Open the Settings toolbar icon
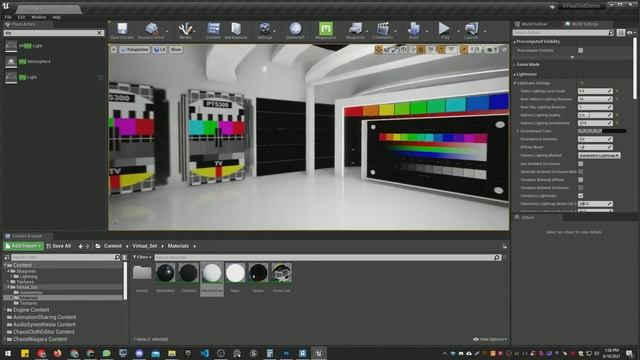640x360 pixels. tap(264, 31)
